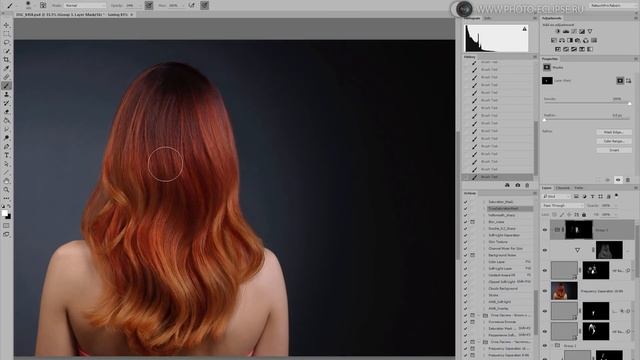Delete the current history state
This screenshot has height=360, width=640.
pyautogui.click(x=527, y=185)
